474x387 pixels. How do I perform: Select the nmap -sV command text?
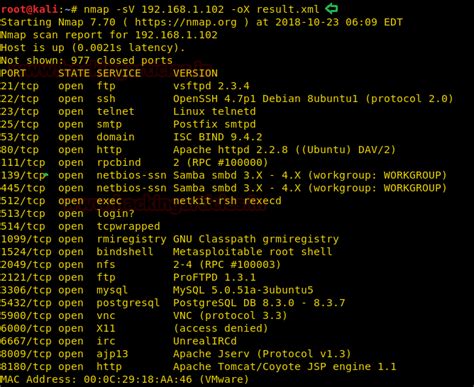point(109,9)
